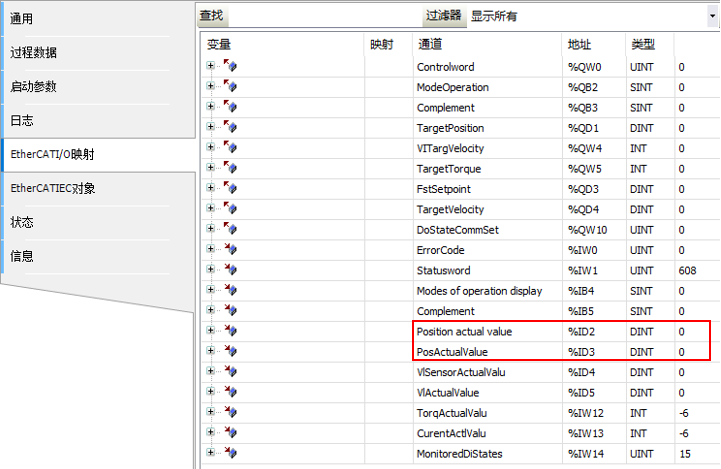Select the Position actual value channel cell

click(x=487, y=332)
